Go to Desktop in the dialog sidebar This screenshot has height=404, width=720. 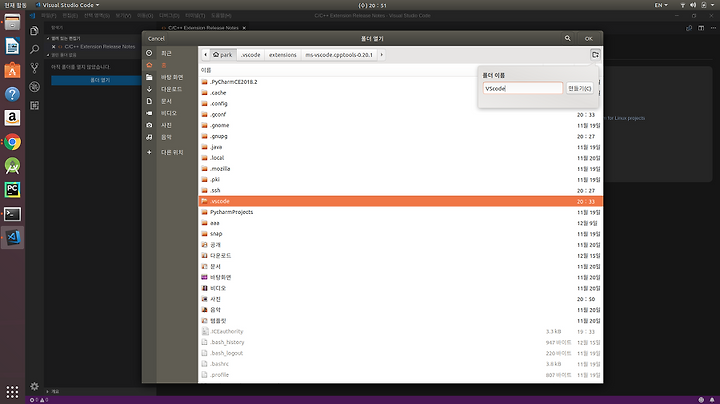(171, 77)
